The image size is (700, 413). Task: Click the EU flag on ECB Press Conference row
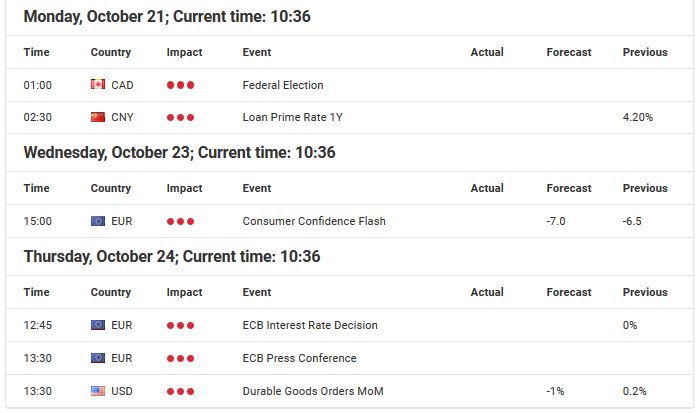tap(98, 358)
